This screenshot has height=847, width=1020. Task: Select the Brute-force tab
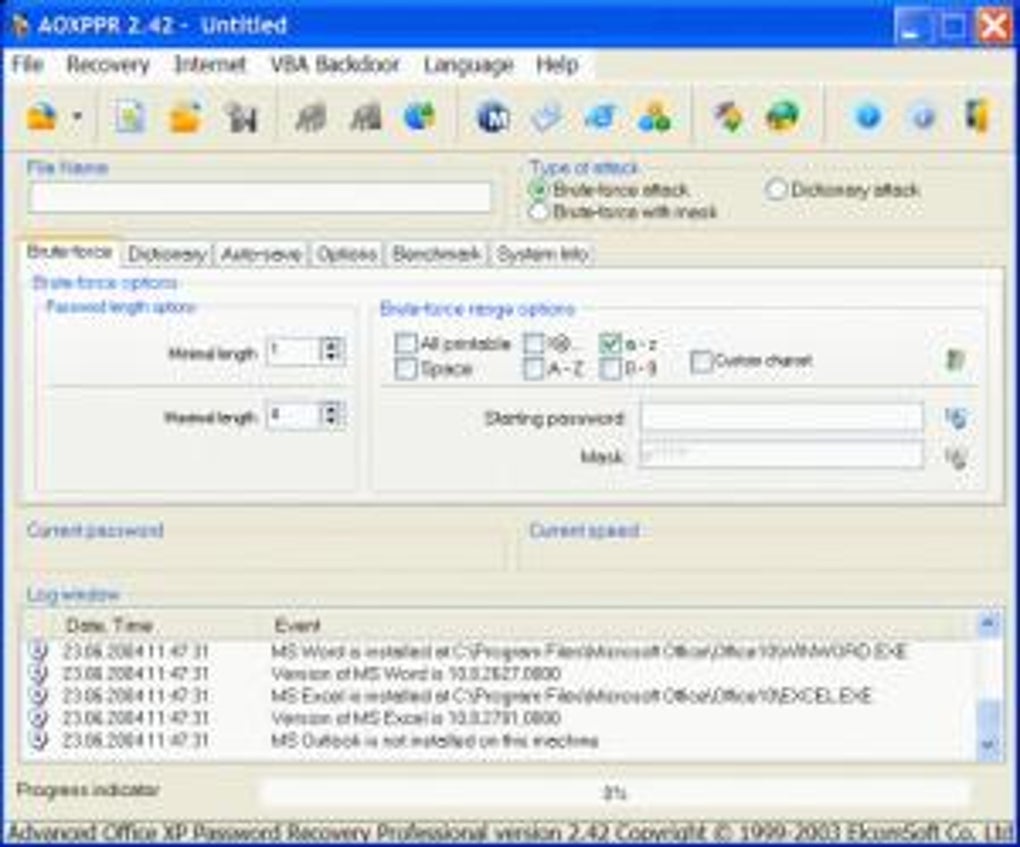pos(70,252)
